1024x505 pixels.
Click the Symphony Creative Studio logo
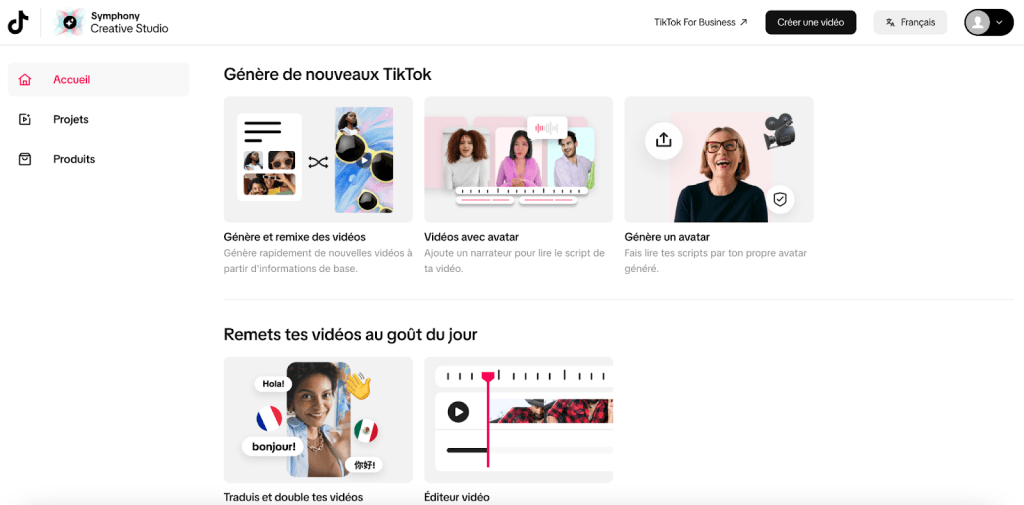pyautogui.click(x=69, y=22)
